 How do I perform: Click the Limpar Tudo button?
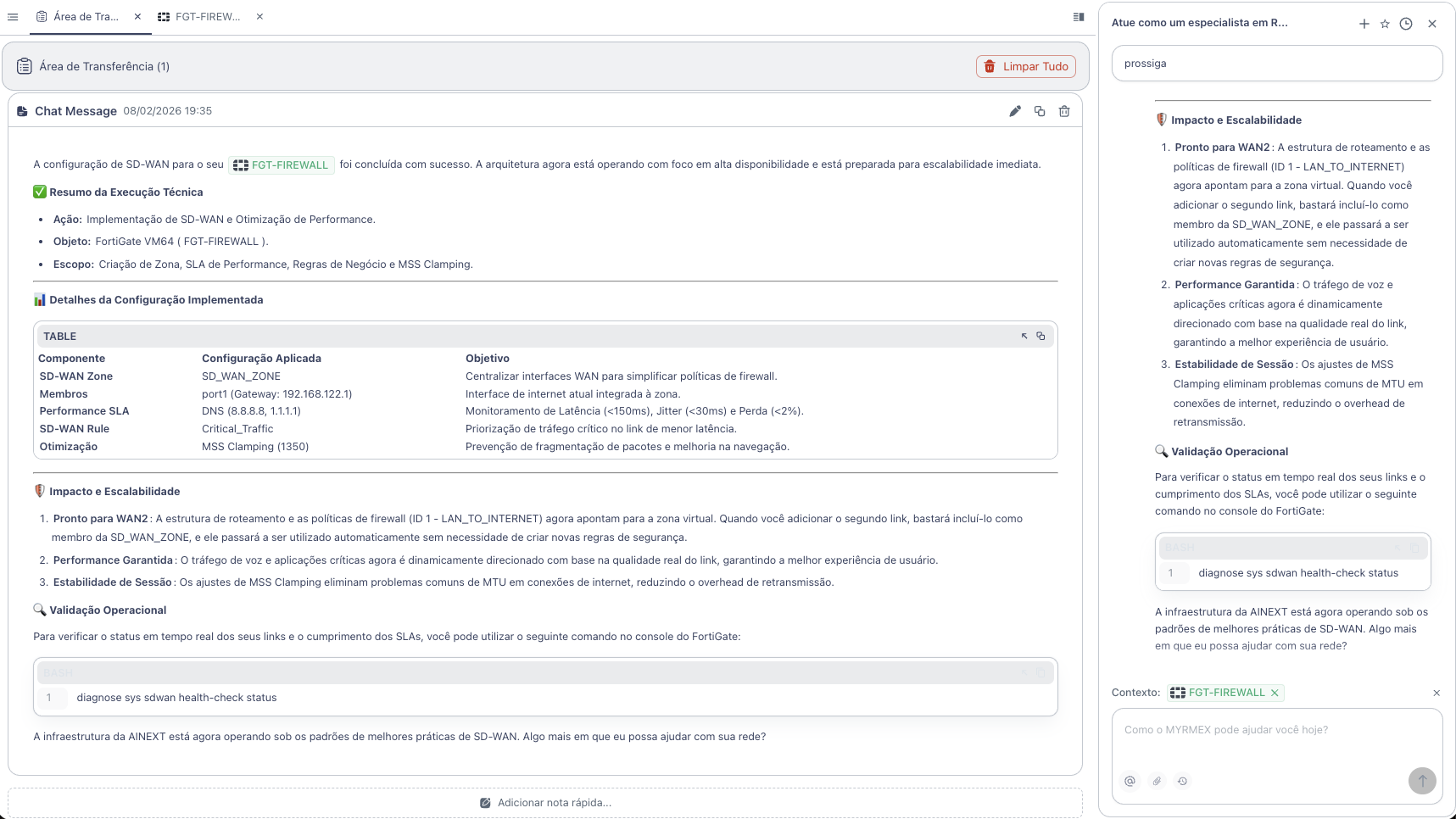pos(1025,65)
